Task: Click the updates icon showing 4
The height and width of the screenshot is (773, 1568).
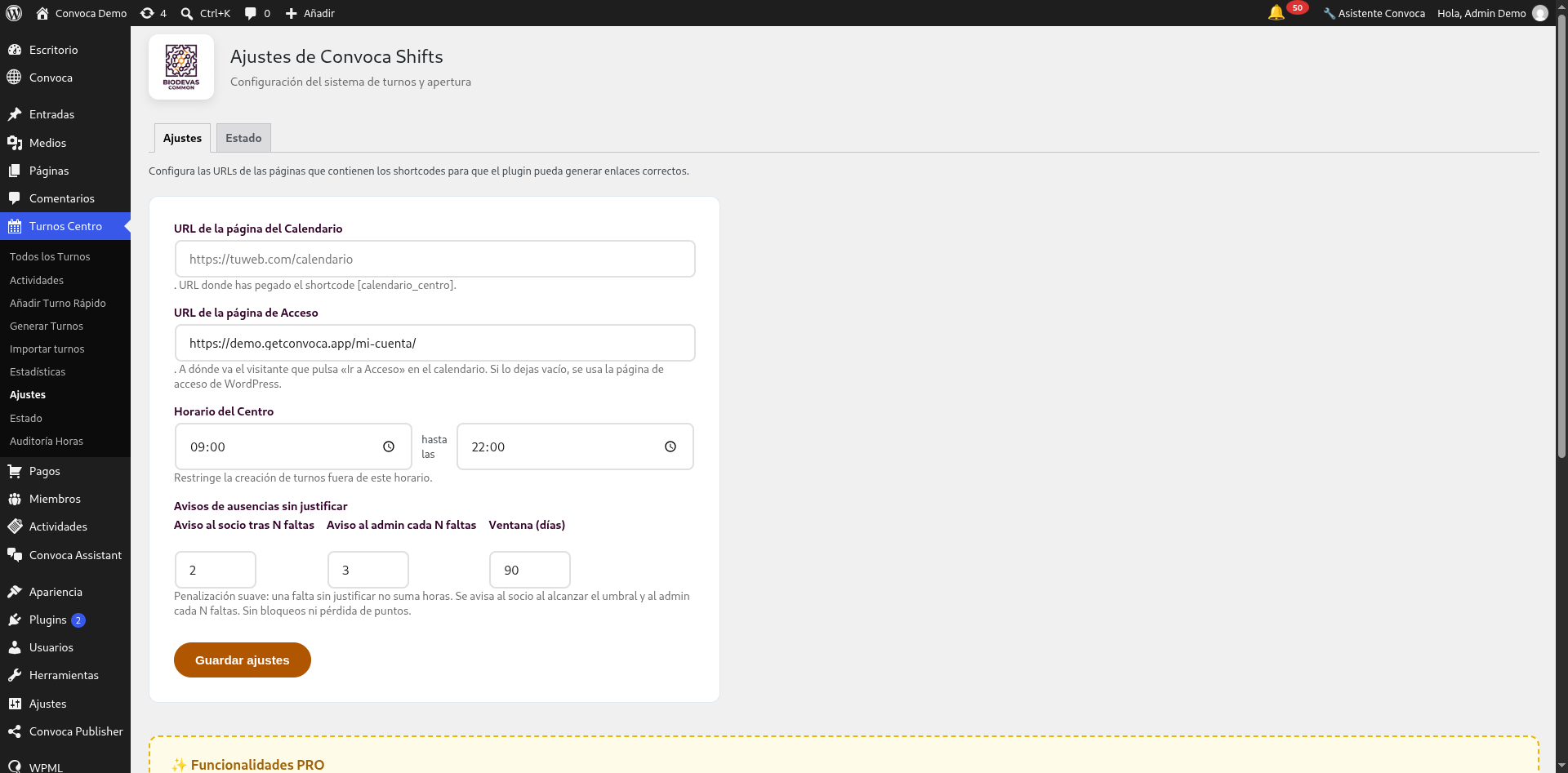Action: [147, 13]
